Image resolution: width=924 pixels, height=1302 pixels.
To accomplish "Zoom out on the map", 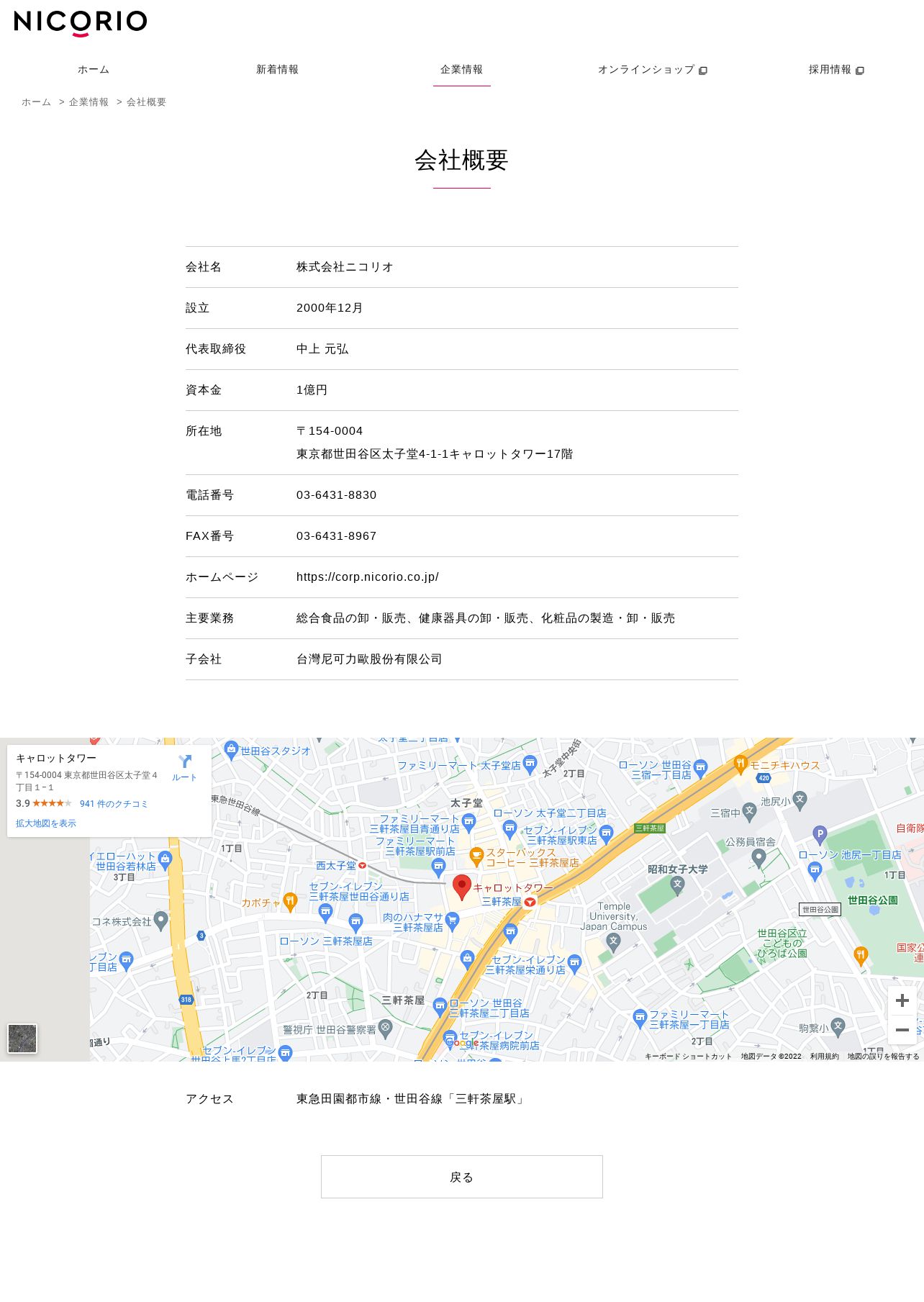I will tap(902, 1030).
